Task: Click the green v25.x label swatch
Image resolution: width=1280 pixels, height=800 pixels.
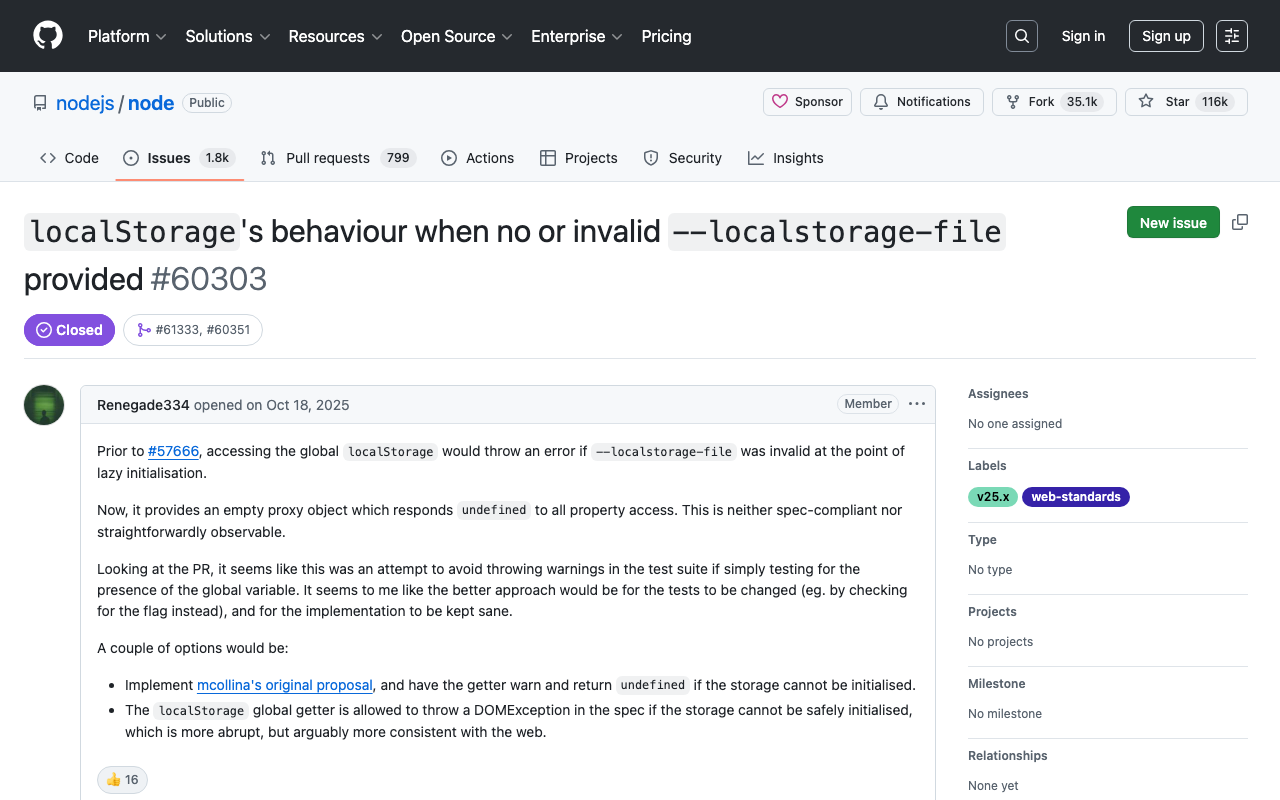Action: (x=992, y=496)
